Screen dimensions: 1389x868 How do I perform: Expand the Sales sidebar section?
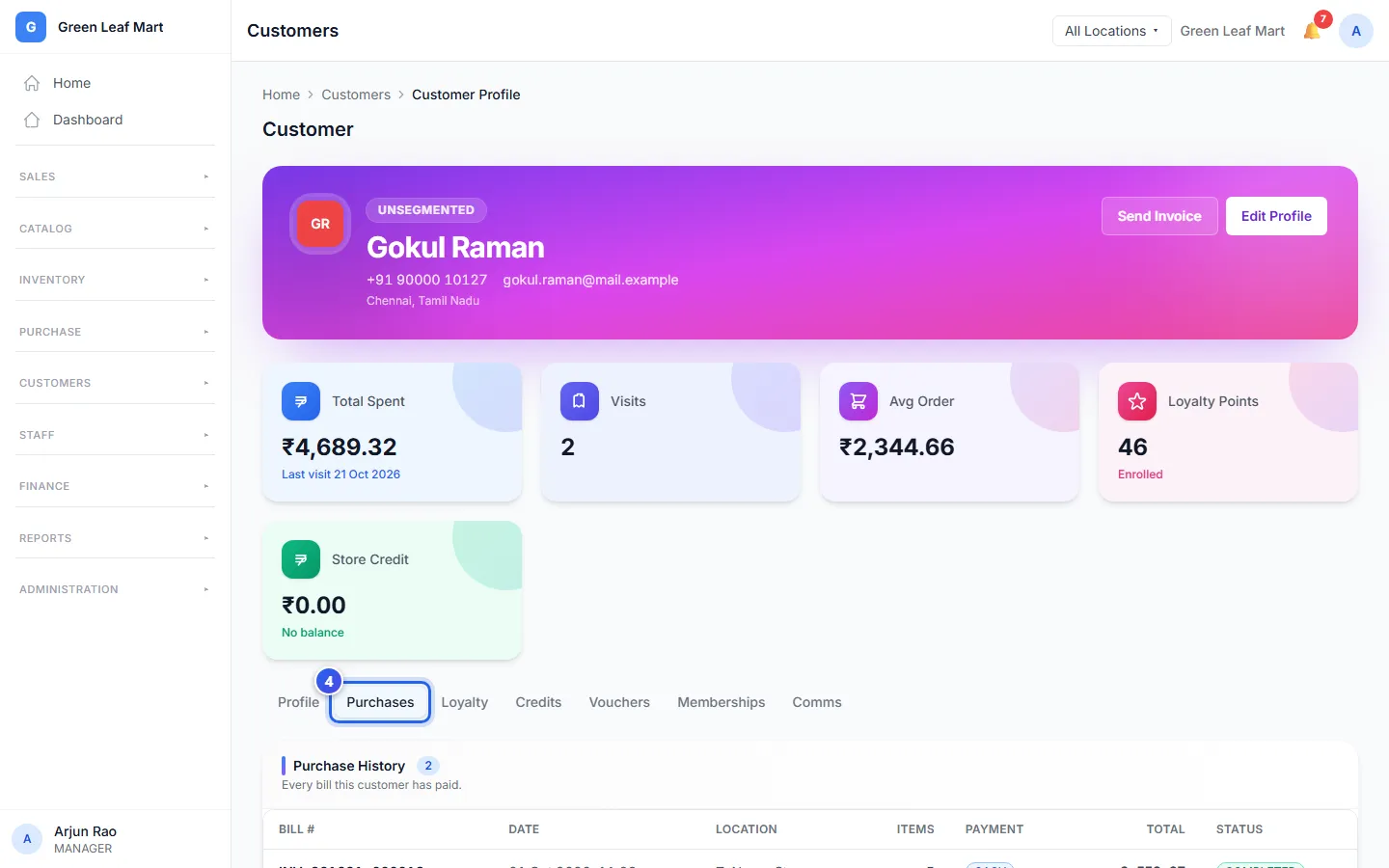click(115, 176)
